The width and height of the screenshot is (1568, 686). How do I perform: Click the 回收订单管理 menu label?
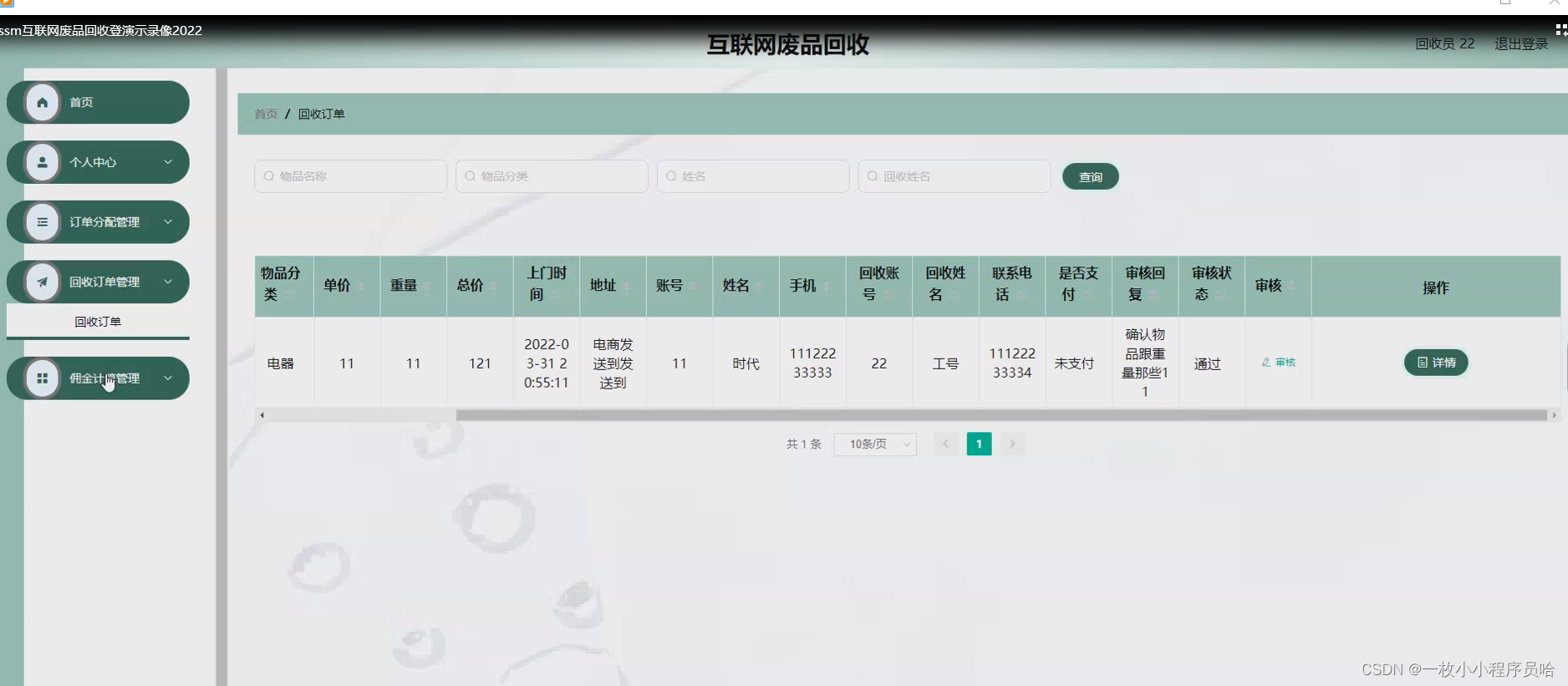tap(104, 282)
